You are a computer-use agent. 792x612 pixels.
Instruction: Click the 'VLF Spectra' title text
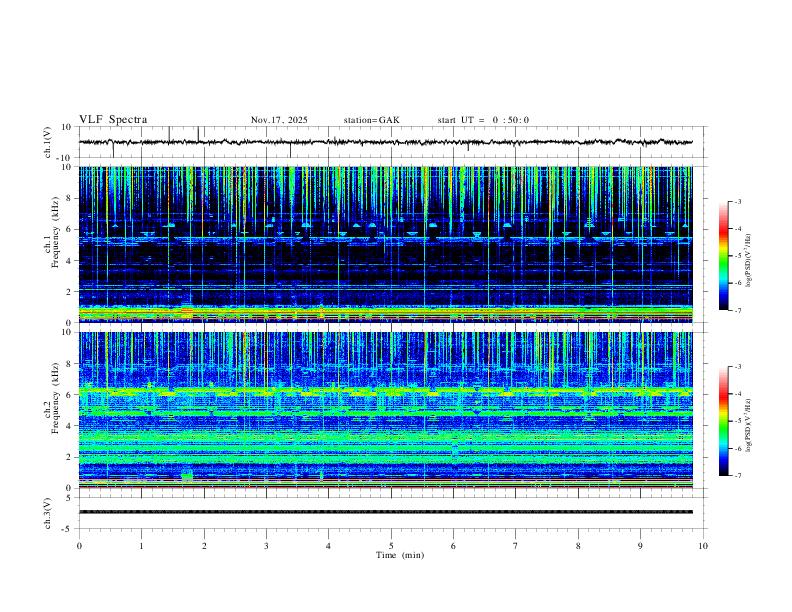(113, 120)
